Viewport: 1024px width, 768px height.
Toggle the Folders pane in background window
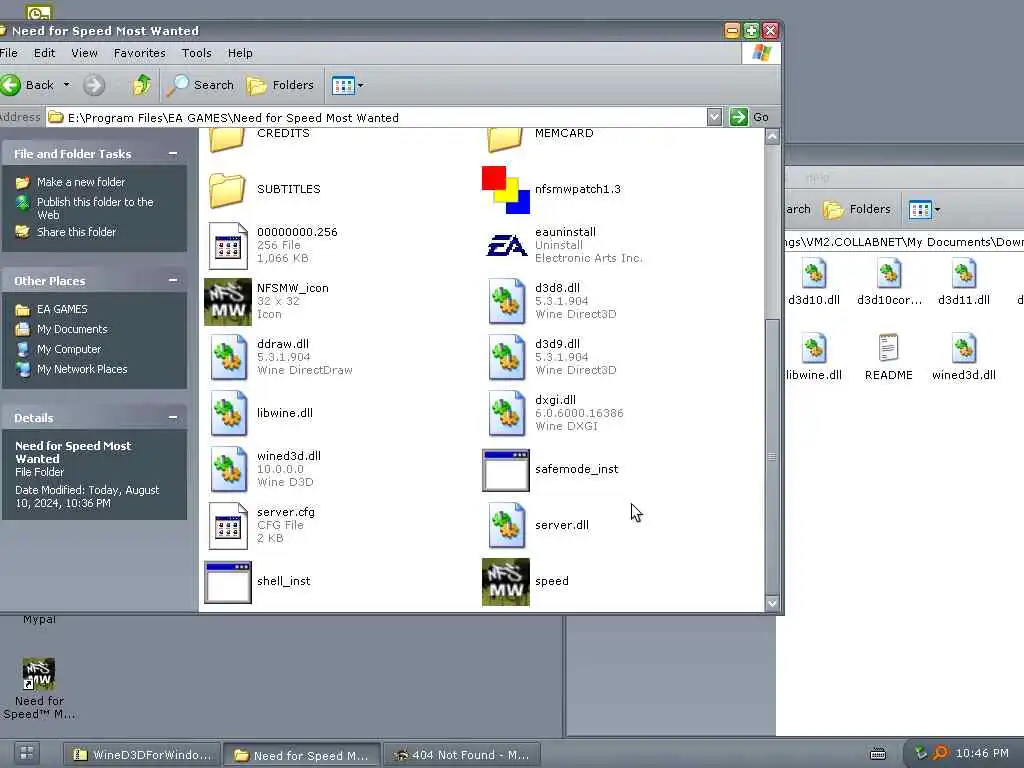tap(857, 210)
